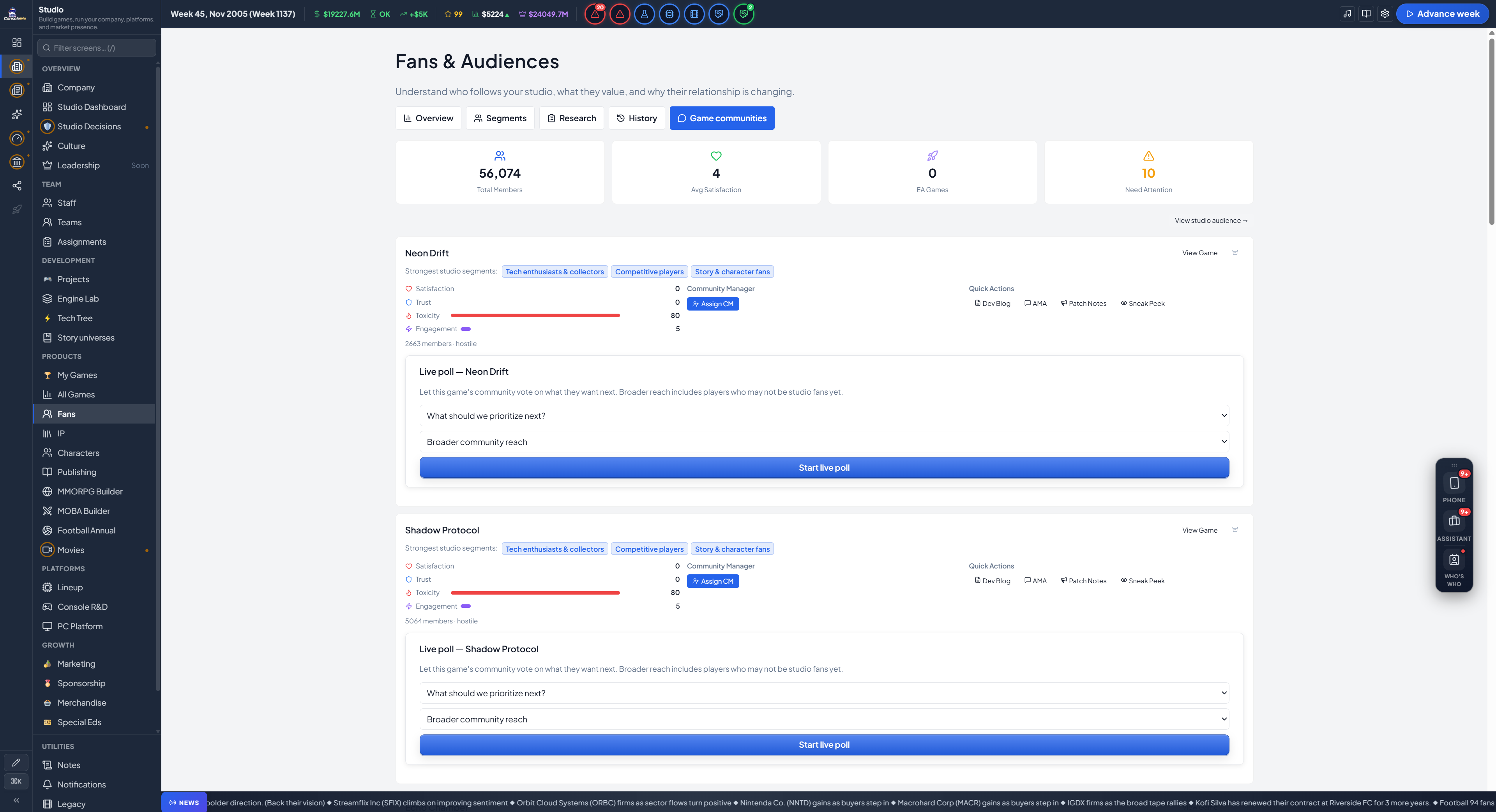Focus the Filter screens search field
This screenshot has height=812, width=1496.
(x=96, y=48)
